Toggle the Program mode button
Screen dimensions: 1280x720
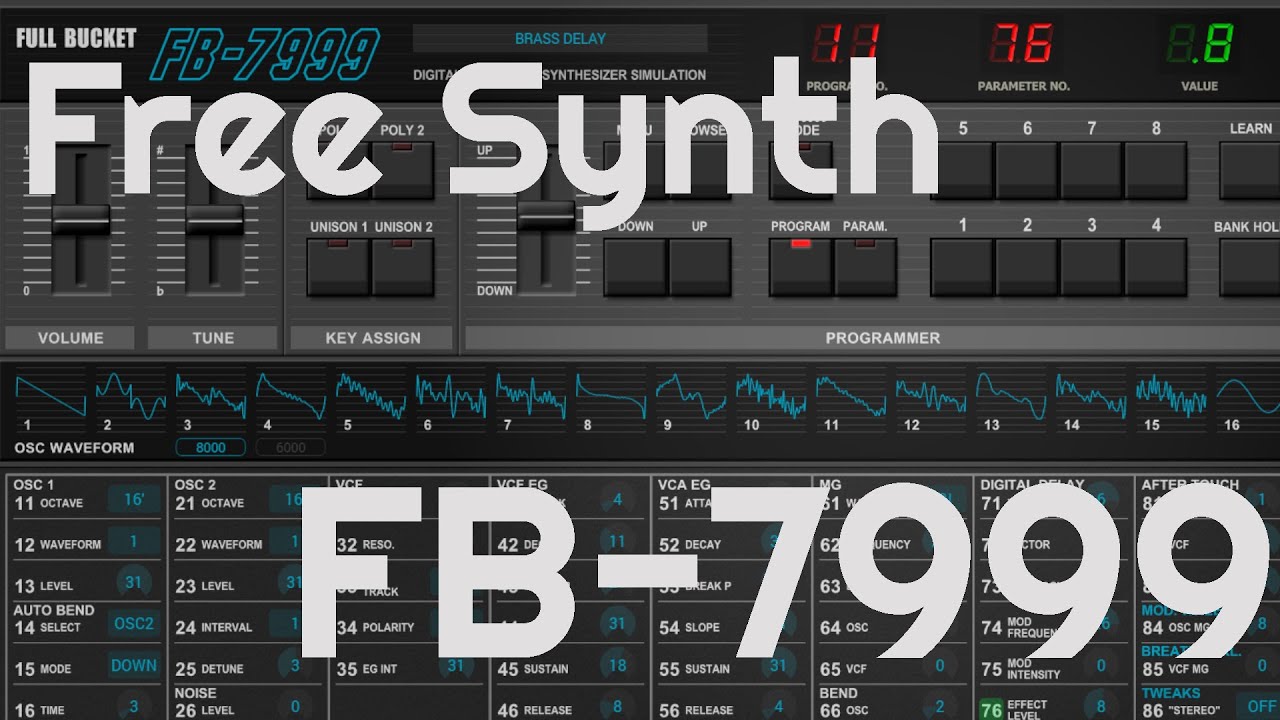800,267
